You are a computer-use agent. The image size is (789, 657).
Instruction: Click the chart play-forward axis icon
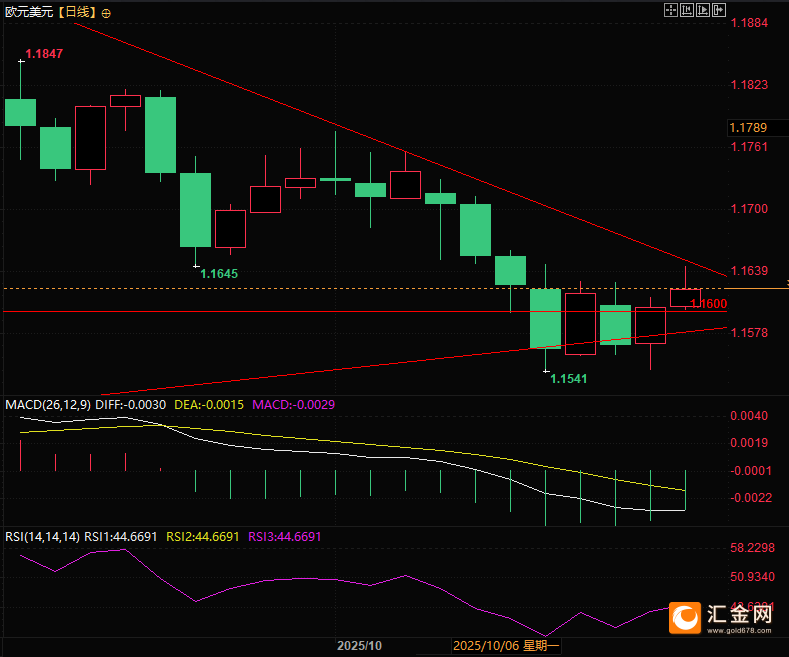(703, 10)
